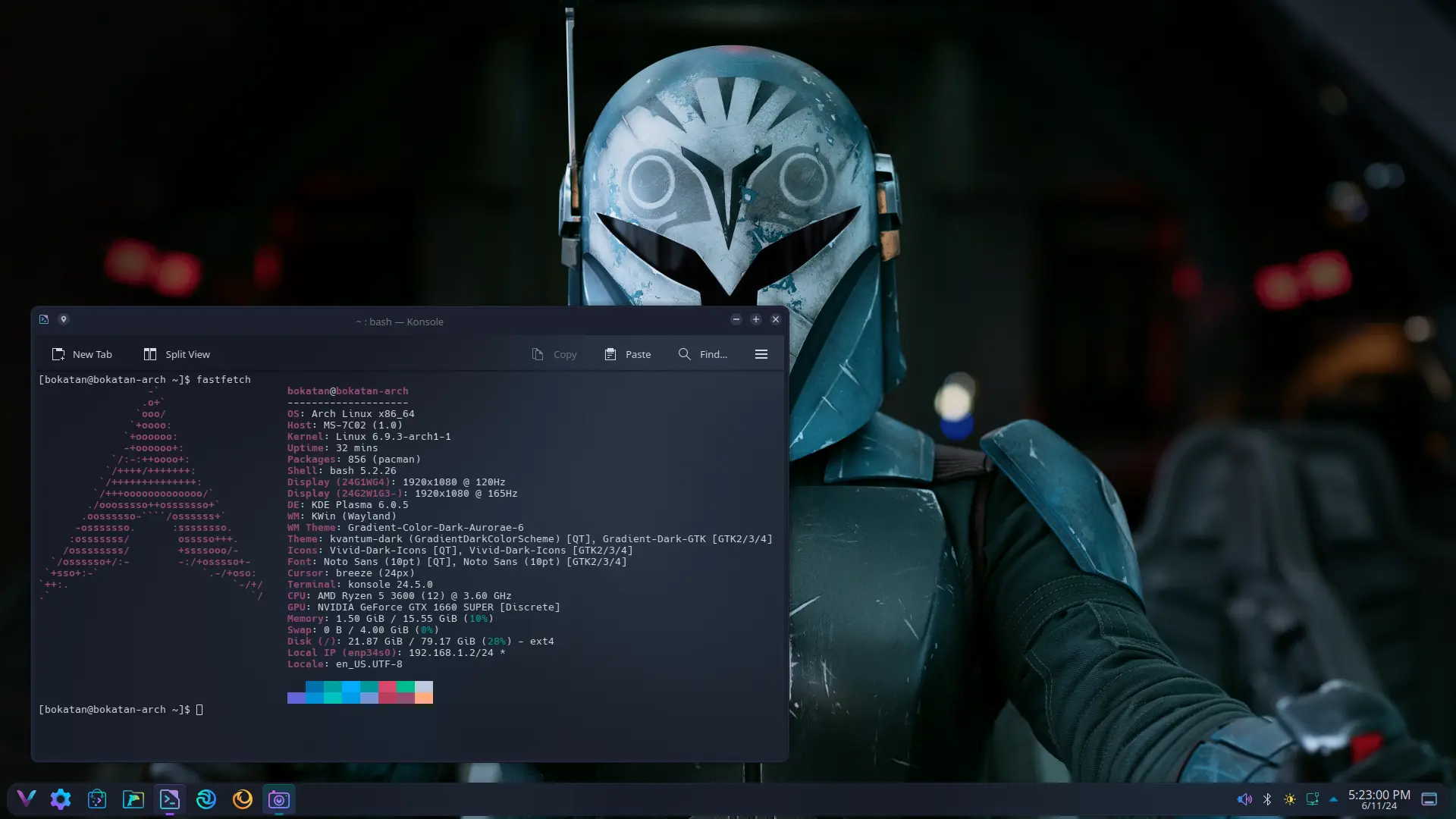This screenshot has width=1456, height=819.
Task: Click the 'CPU: AMD Ryzen 5 3600' line
Action: [399, 596]
